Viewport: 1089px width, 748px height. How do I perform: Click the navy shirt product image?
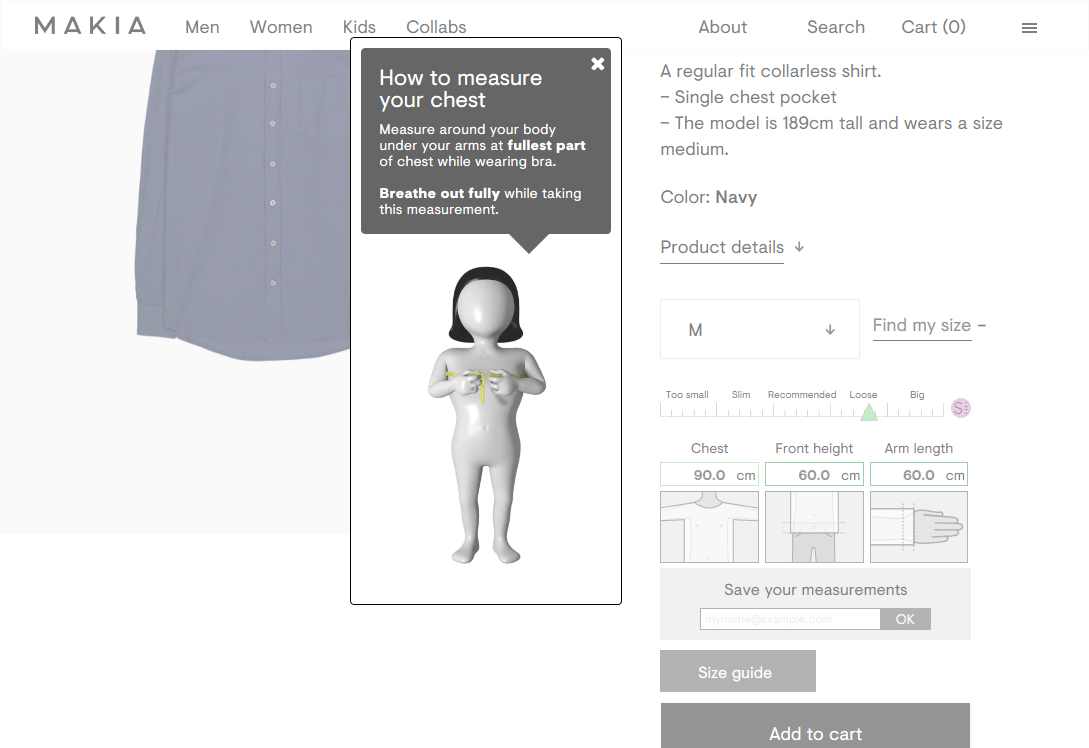click(x=243, y=206)
